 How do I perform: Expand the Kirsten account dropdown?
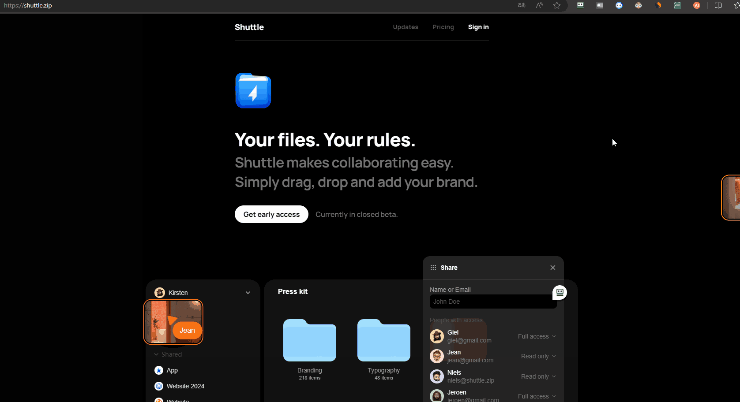[x=248, y=293]
